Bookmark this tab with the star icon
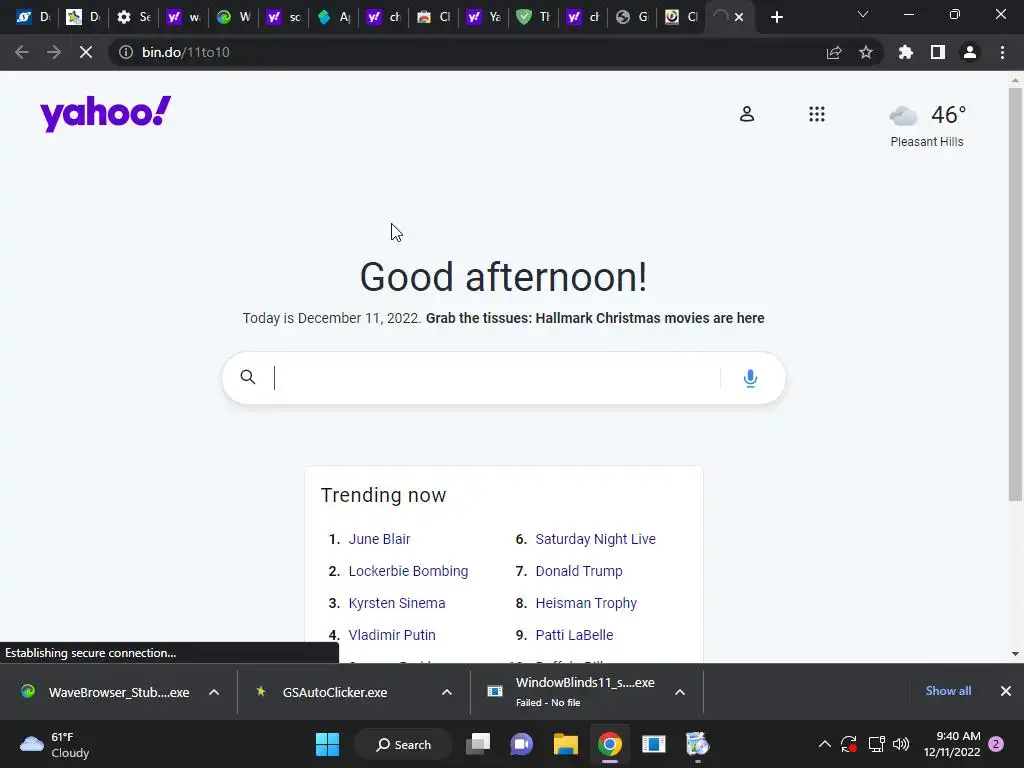Screen dimensions: 1024x768 (866, 52)
